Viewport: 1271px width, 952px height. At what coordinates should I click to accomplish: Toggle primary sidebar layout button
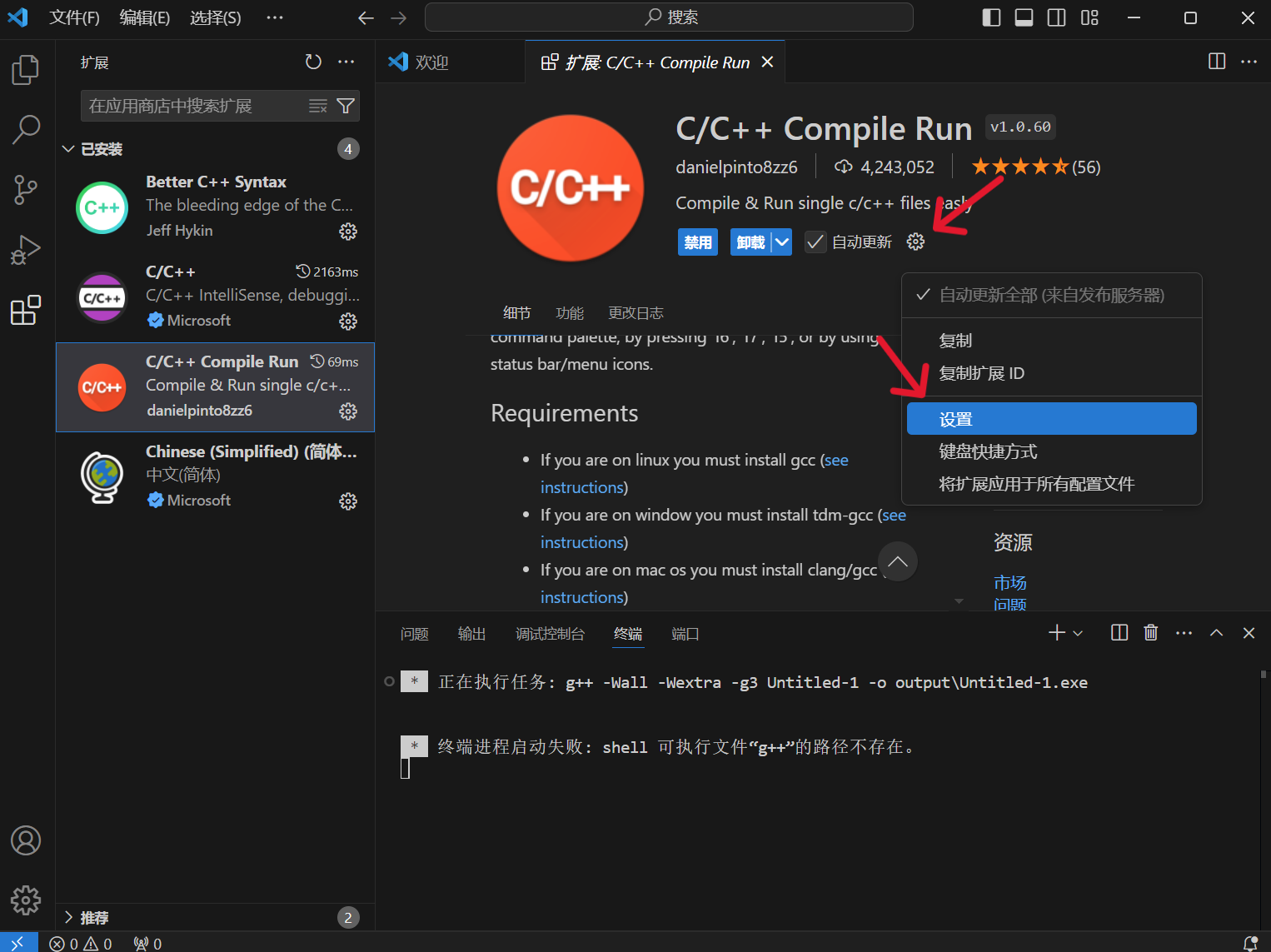pyautogui.click(x=991, y=17)
